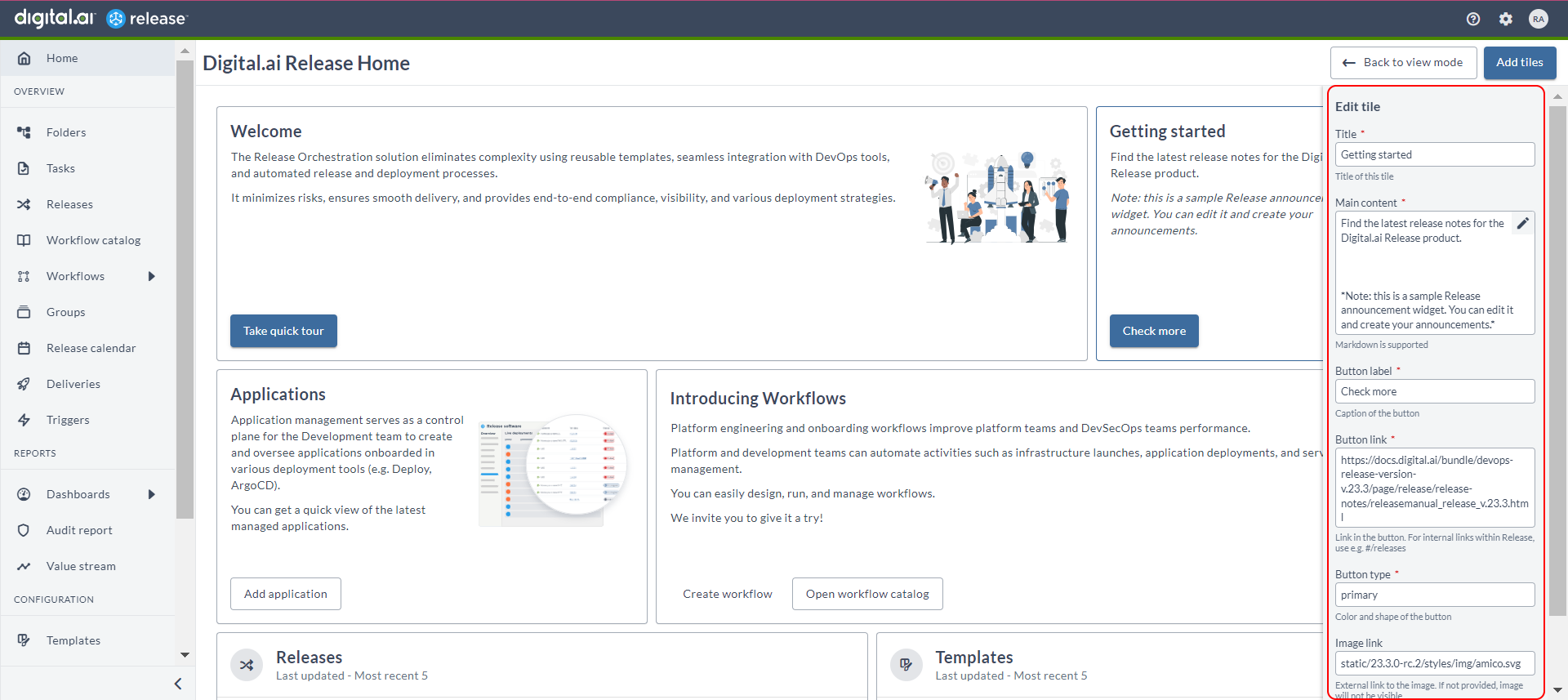Click the Add application button
Screen dimensions: 1568x700
(286, 594)
